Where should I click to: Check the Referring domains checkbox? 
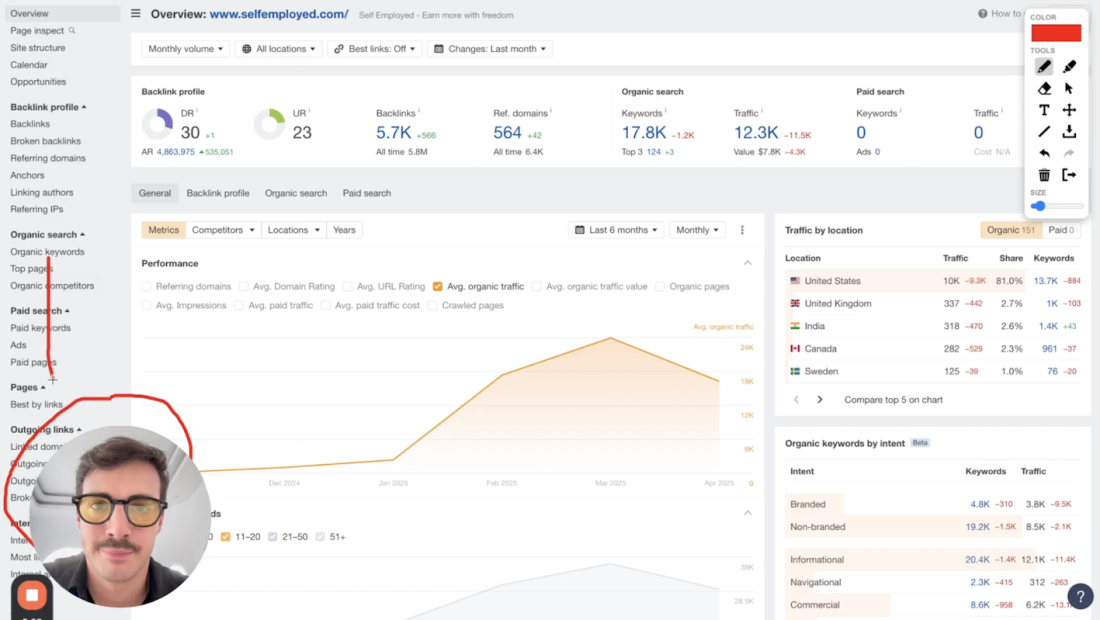147,286
